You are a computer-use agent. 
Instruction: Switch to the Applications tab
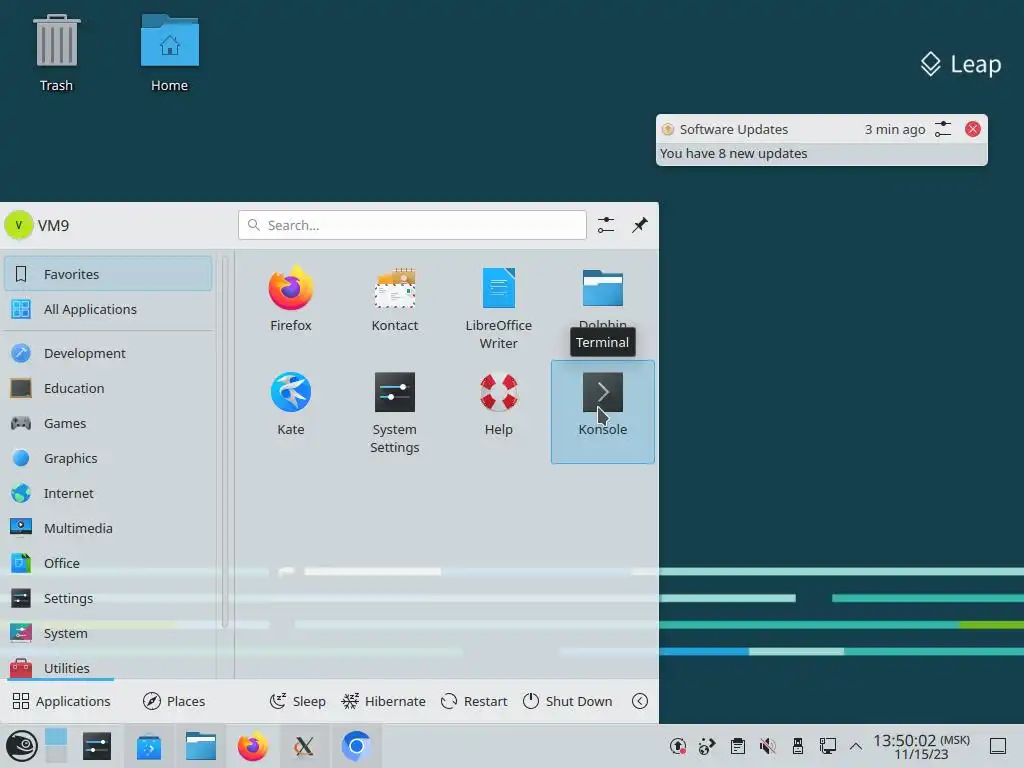61,701
